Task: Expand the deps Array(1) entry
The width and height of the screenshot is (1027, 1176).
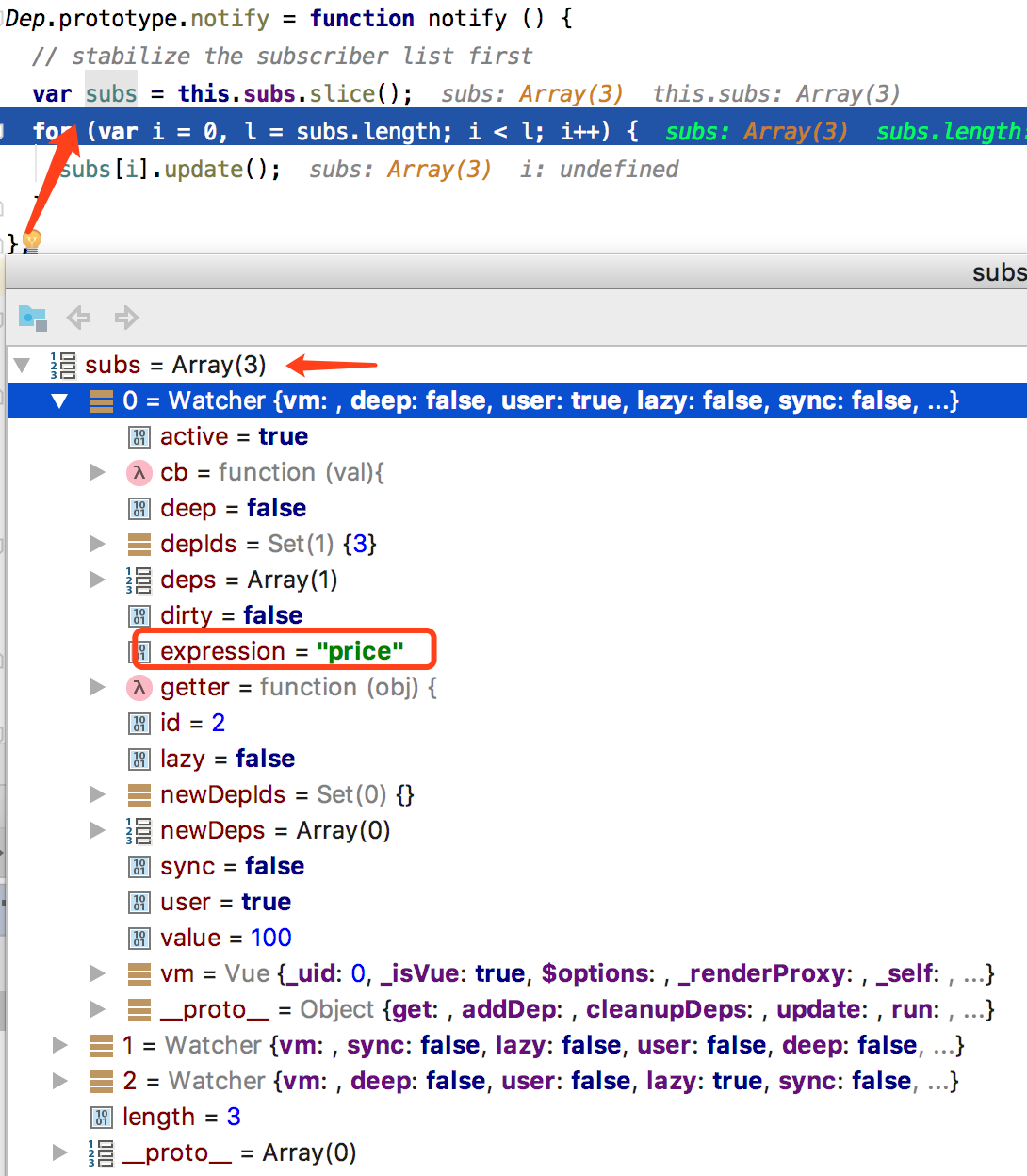Action: click(97, 580)
